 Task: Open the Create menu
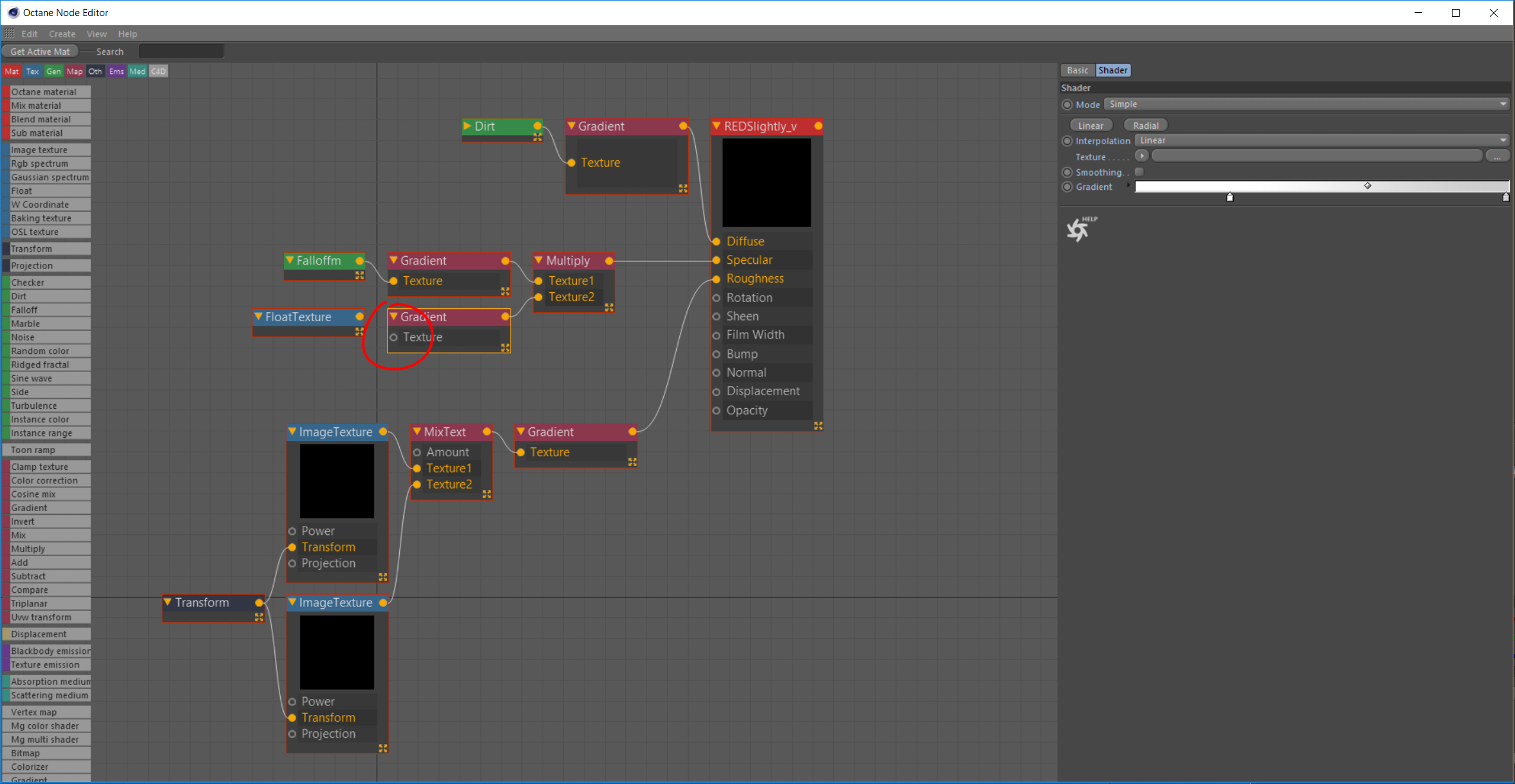pos(62,34)
